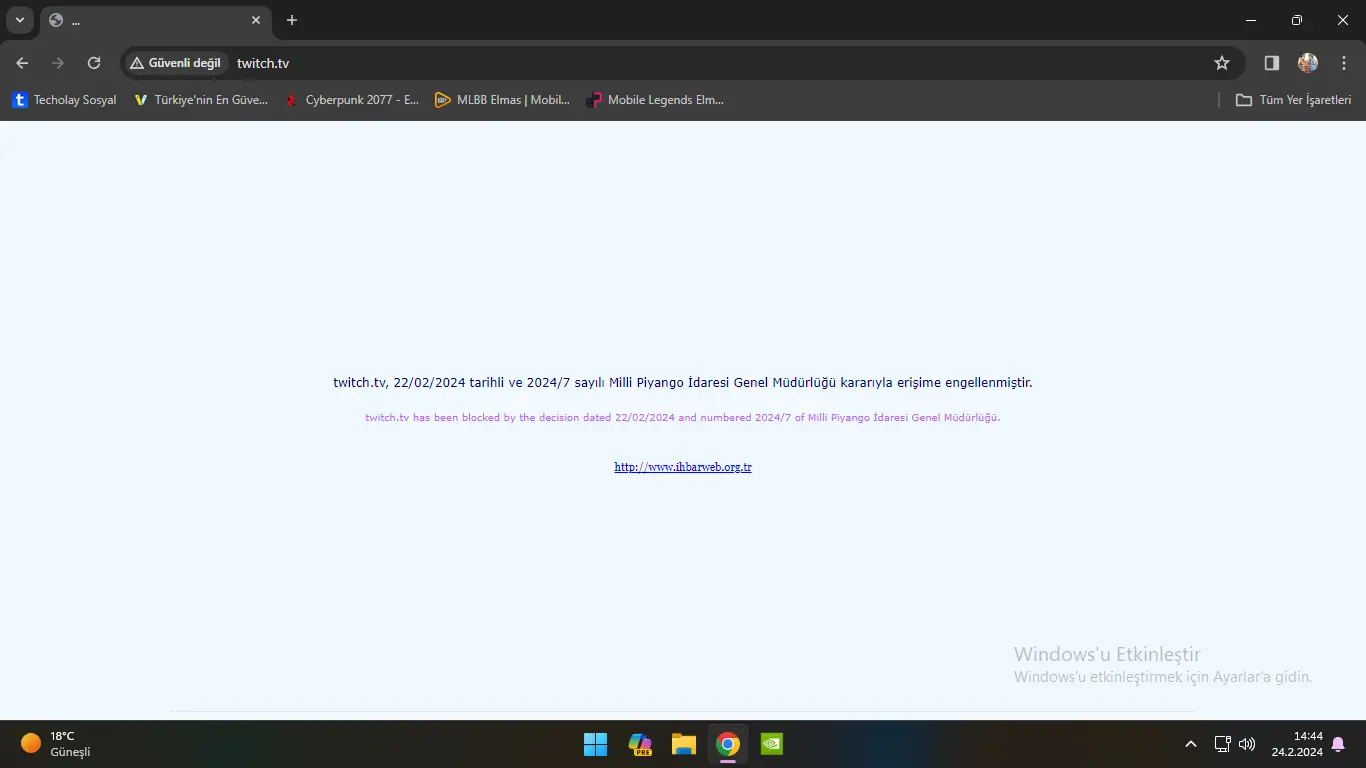Open the Mobile Legends Elm... bookmark
Image resolution: width=1366 pixels, height=768 pixels.
[655, 100]
